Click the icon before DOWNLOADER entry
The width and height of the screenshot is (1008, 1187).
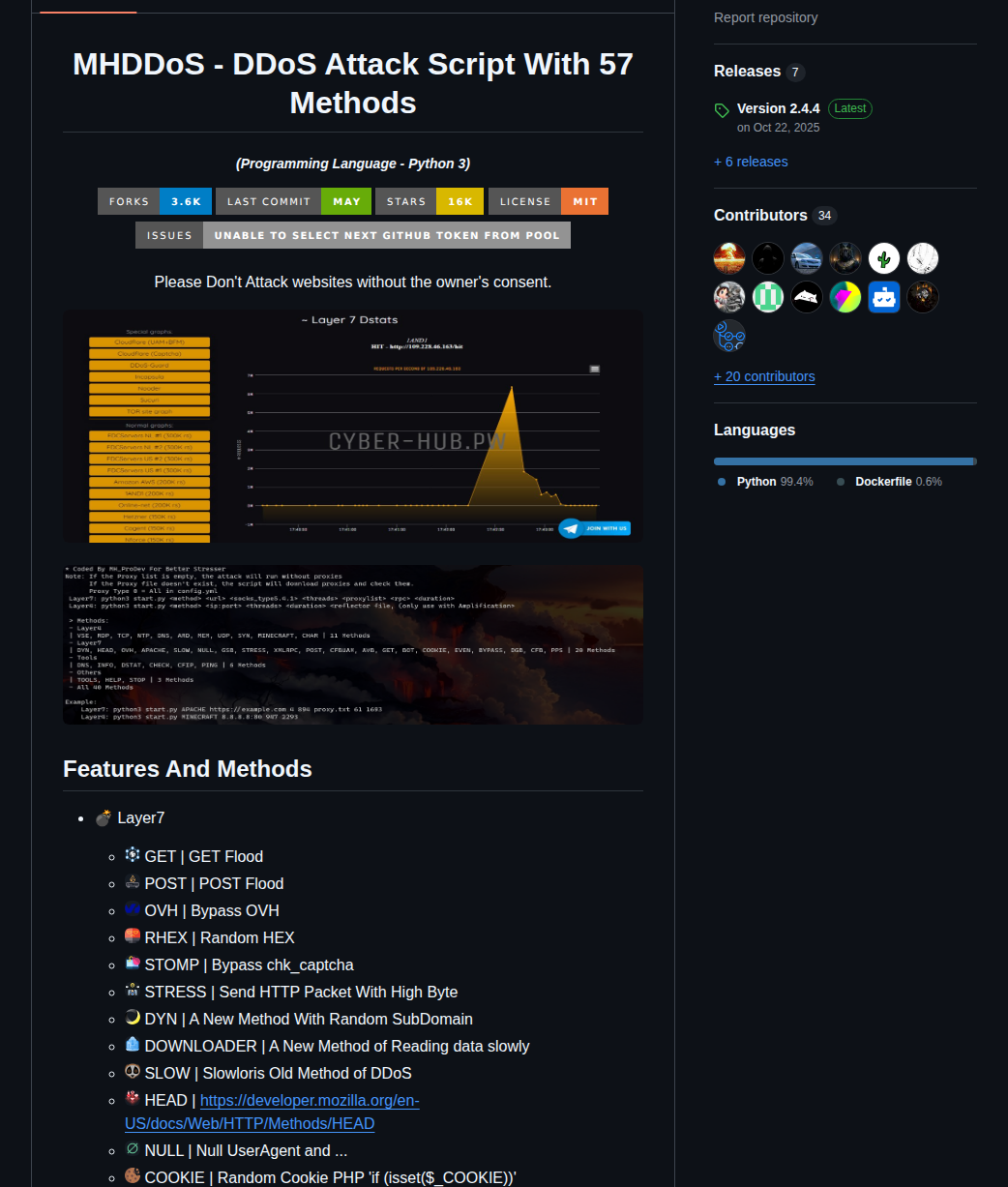pyautogui.click(x=133, y=1045)
